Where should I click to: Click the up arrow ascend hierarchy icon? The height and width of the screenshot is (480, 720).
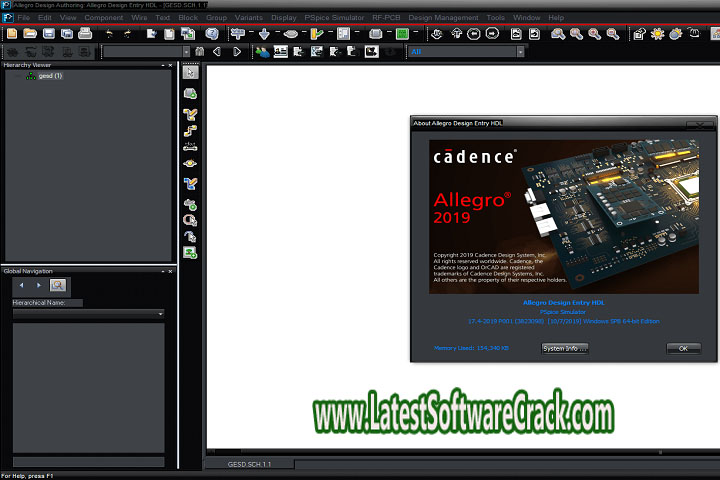[456, 34]
